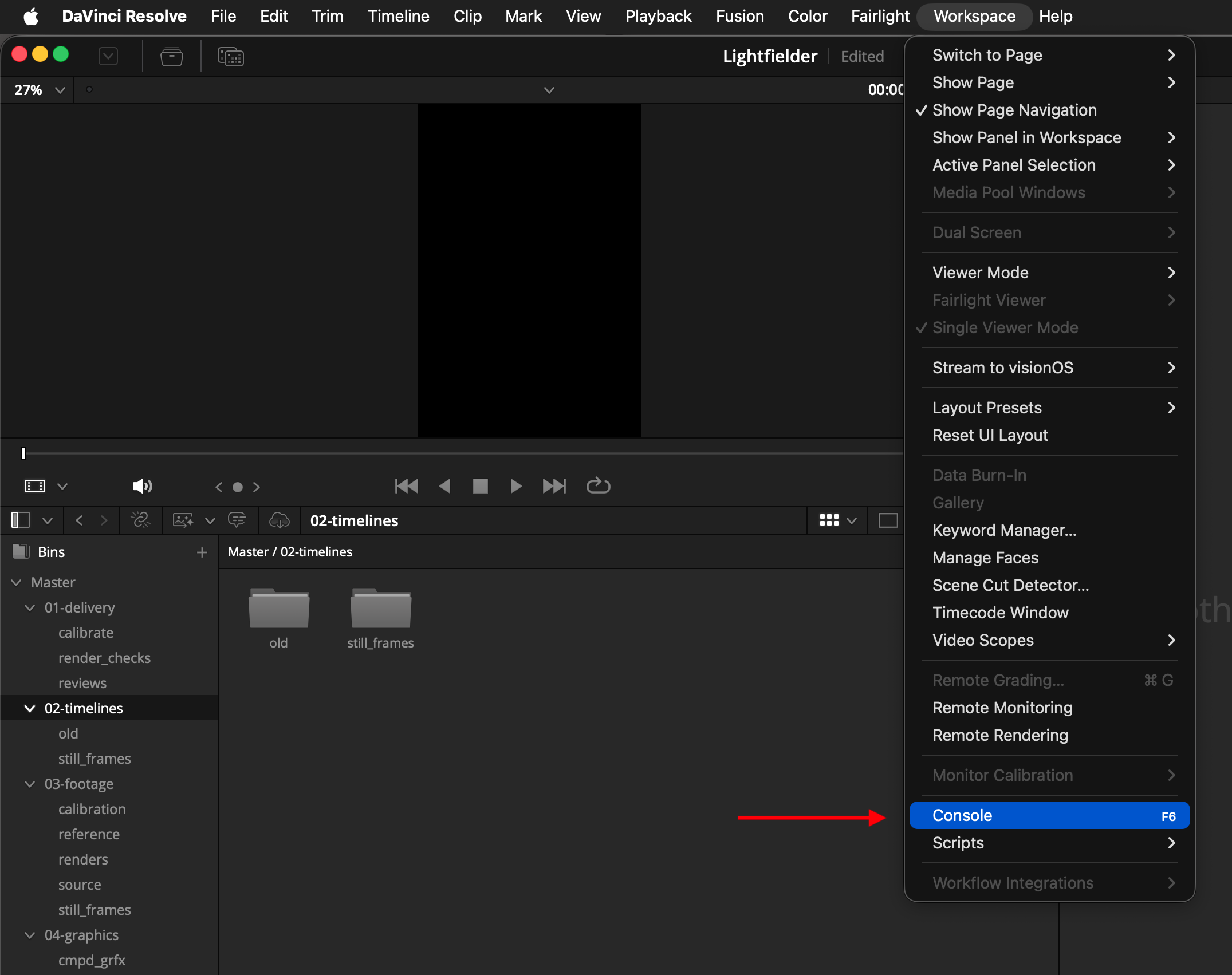Collapse the 01-delivery bin

click(30, 607)
